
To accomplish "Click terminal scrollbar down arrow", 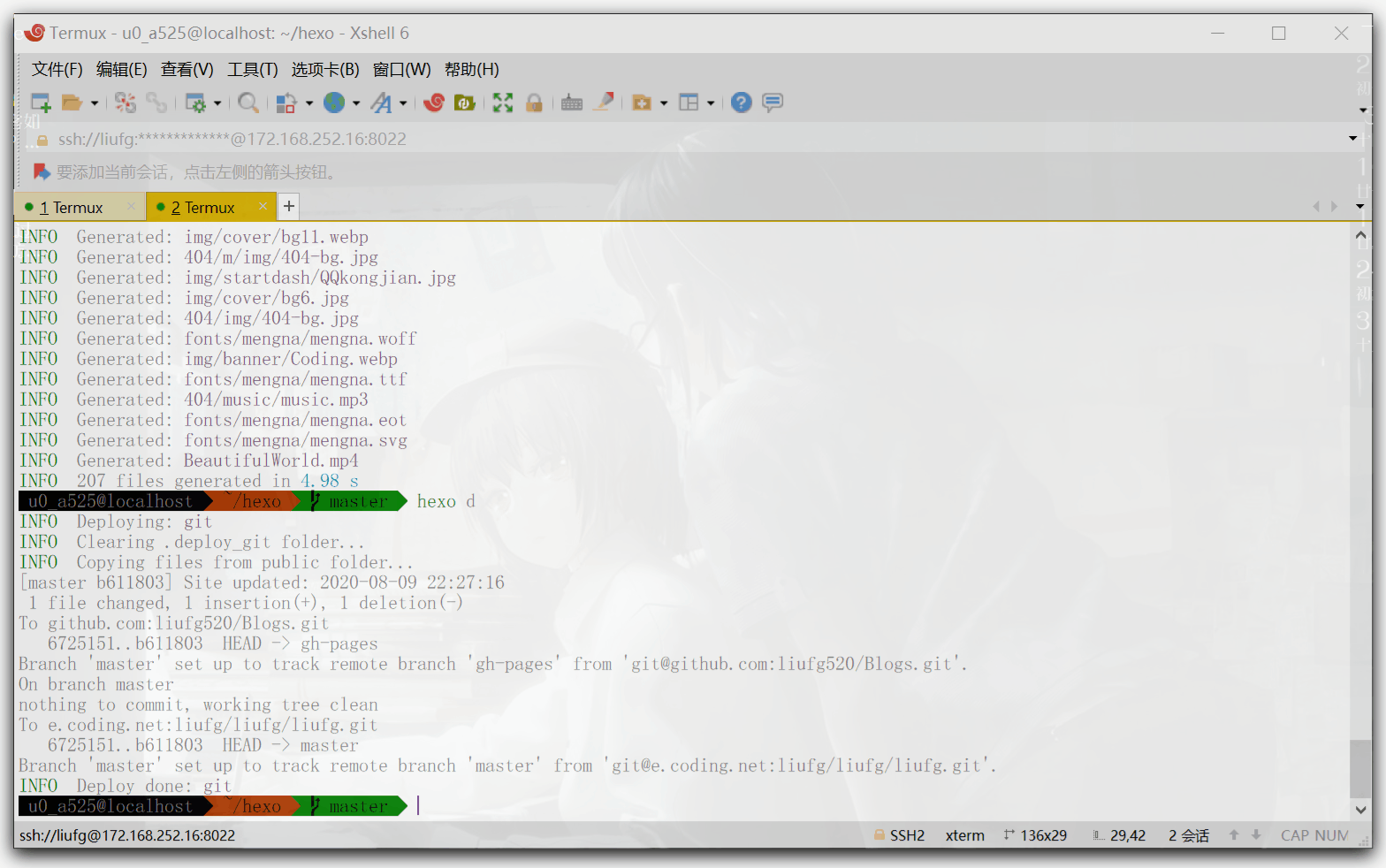I will coord(1360,810).
